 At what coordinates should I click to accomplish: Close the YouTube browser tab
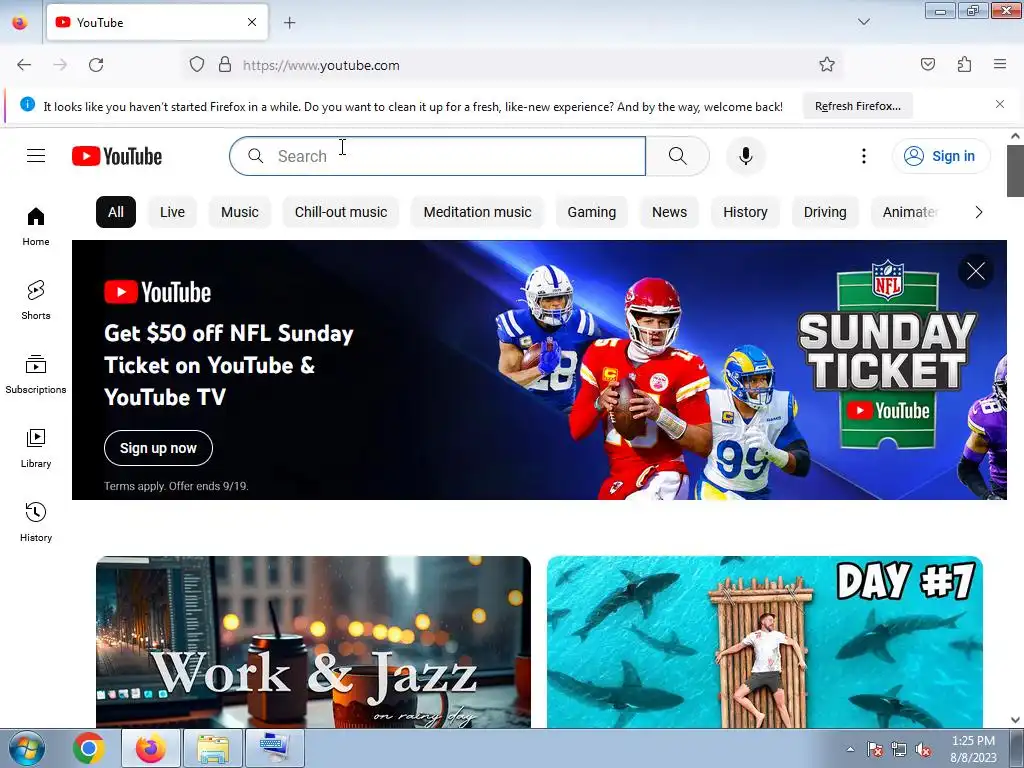(252, 22)
